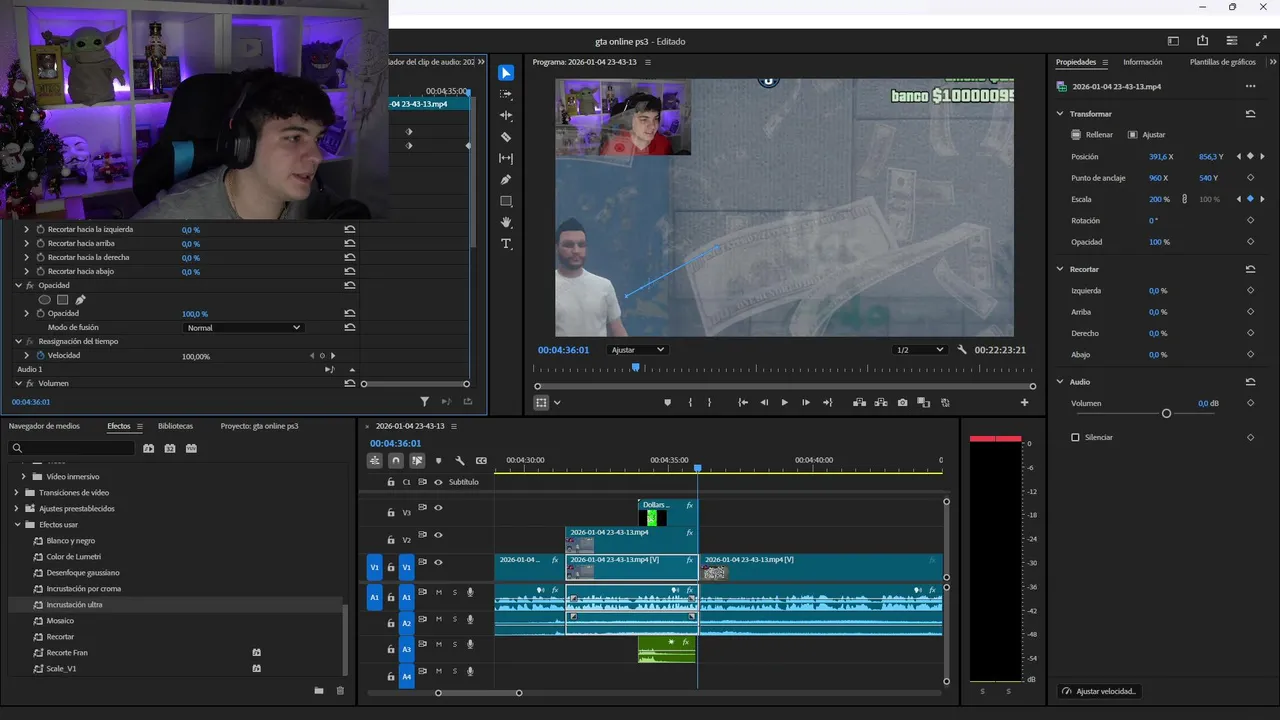Collapse Audio section in Propiedades
The width and height of the screenshot is (1280, 720).
1060,382
